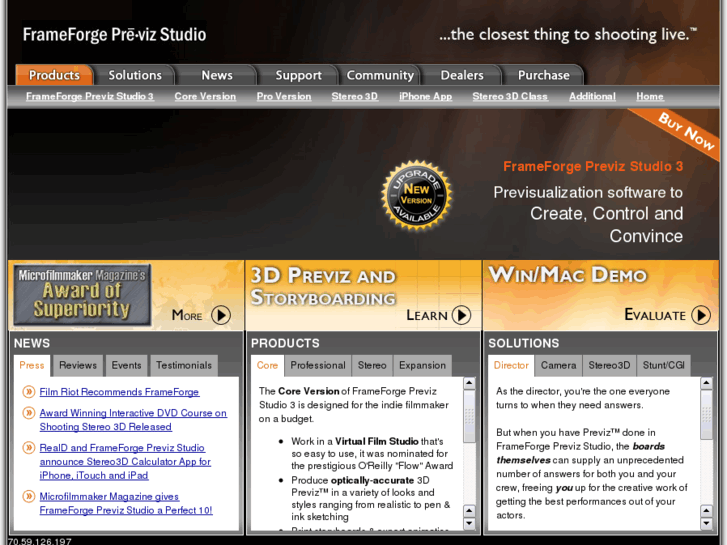Select the Events tab in News panel
727x545 pixels.
coord(126,365)
